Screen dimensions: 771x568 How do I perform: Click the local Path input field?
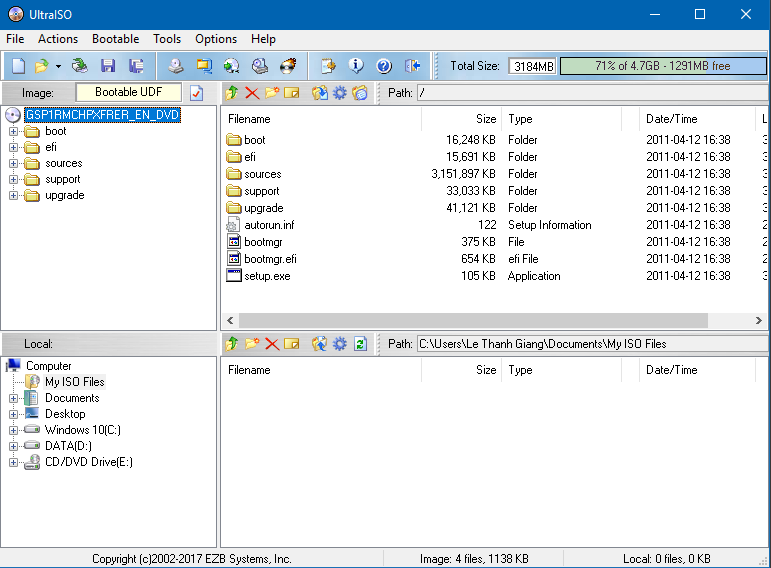[592, 344]
